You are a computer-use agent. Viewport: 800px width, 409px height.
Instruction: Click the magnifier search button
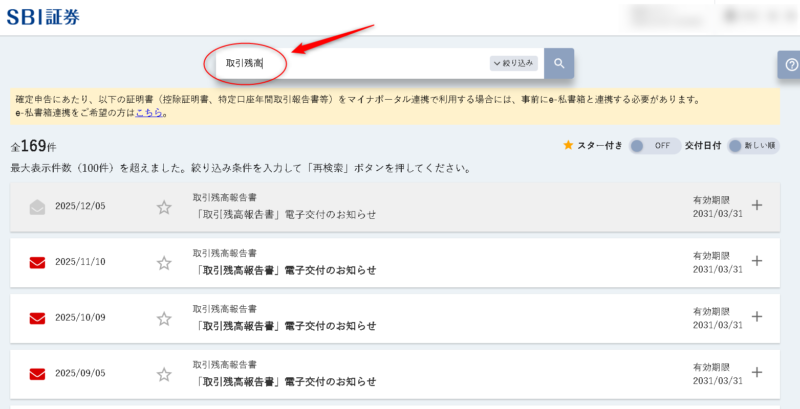tap(559, 63)
